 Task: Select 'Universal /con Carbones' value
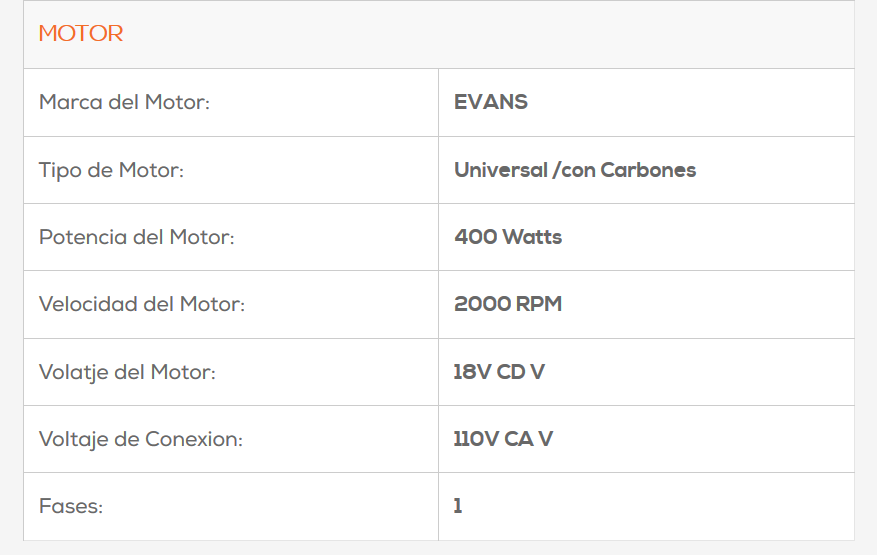(x=574, y=170)
